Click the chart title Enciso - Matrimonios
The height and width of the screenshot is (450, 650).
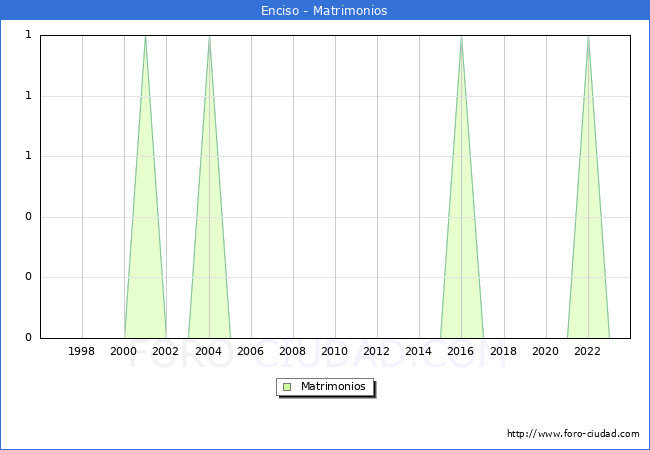tap(325, 10)
